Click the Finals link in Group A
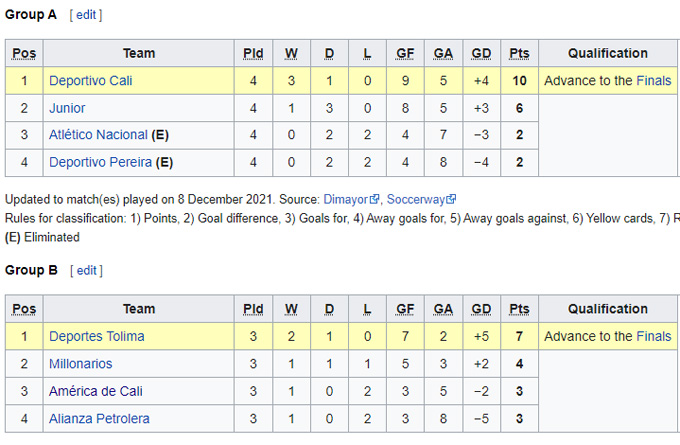 (x=654, y=81)
